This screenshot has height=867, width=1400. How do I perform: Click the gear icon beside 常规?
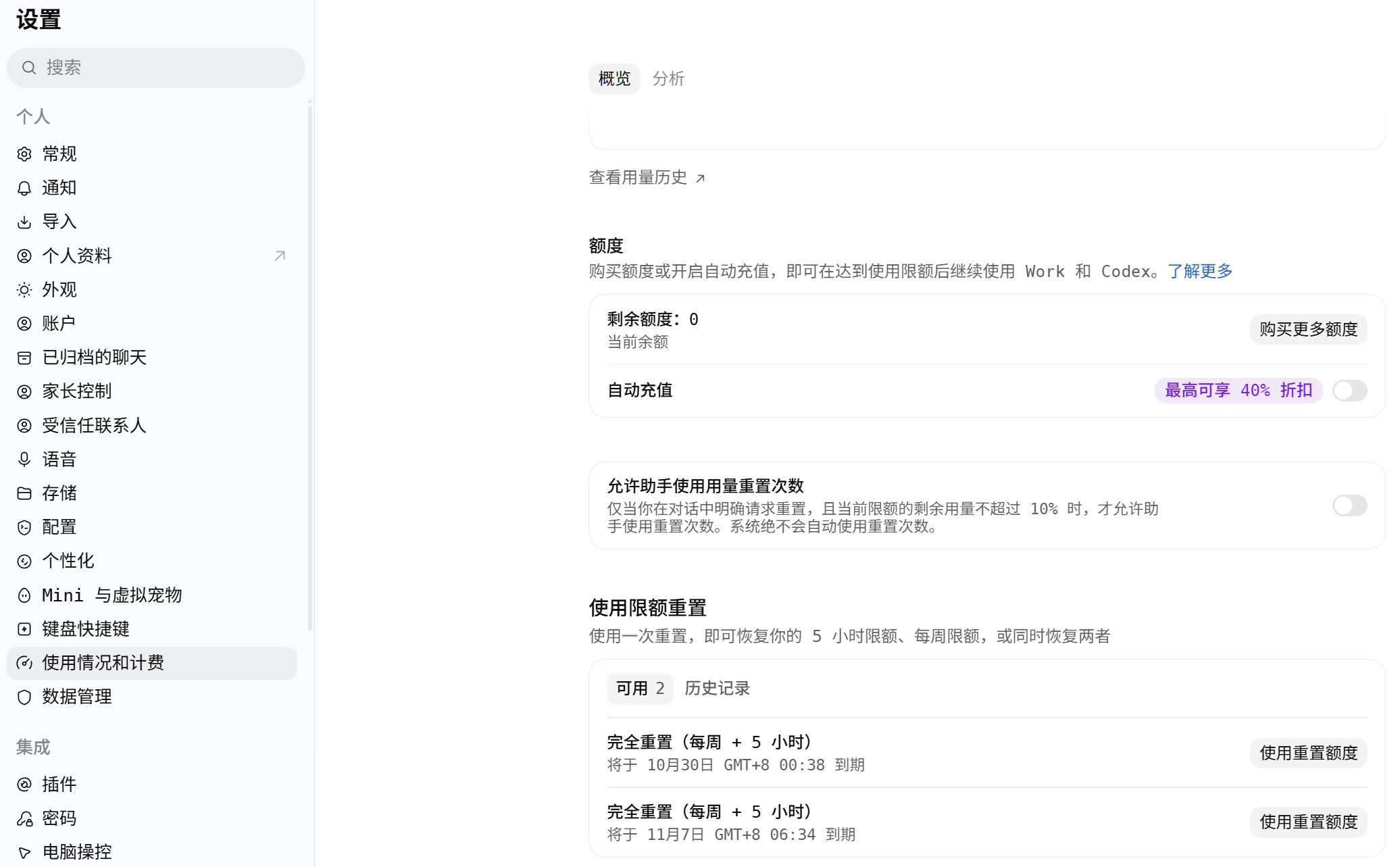(x=24, y=154)
